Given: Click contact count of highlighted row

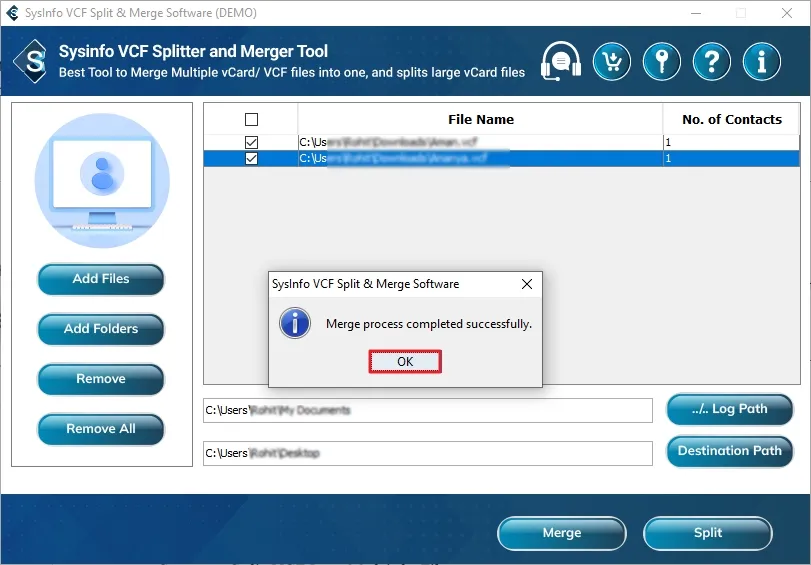Looking at the screenshot, I should 731,158.
